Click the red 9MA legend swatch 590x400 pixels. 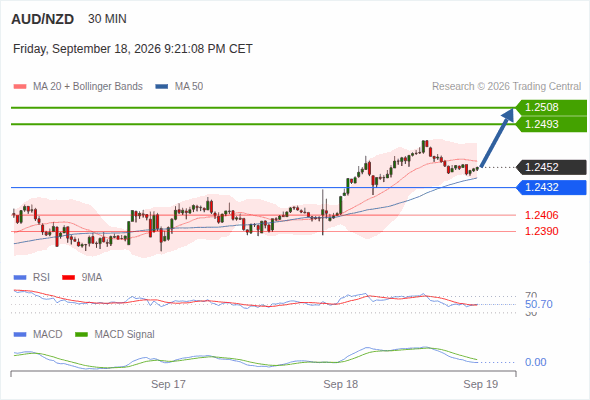point(68,278)
